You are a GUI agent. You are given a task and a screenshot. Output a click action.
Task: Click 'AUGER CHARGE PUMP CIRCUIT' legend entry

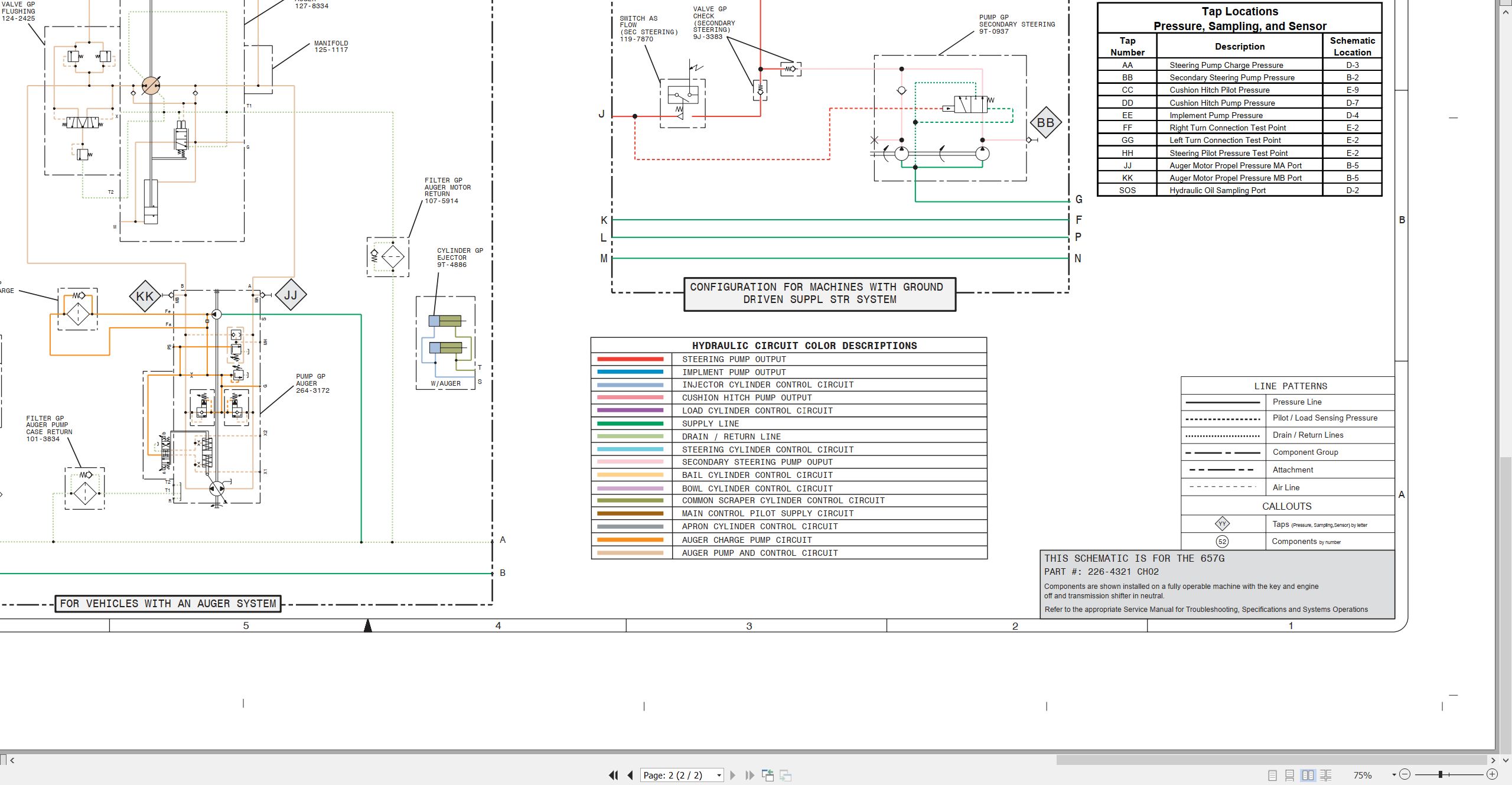tap(747, 540)
